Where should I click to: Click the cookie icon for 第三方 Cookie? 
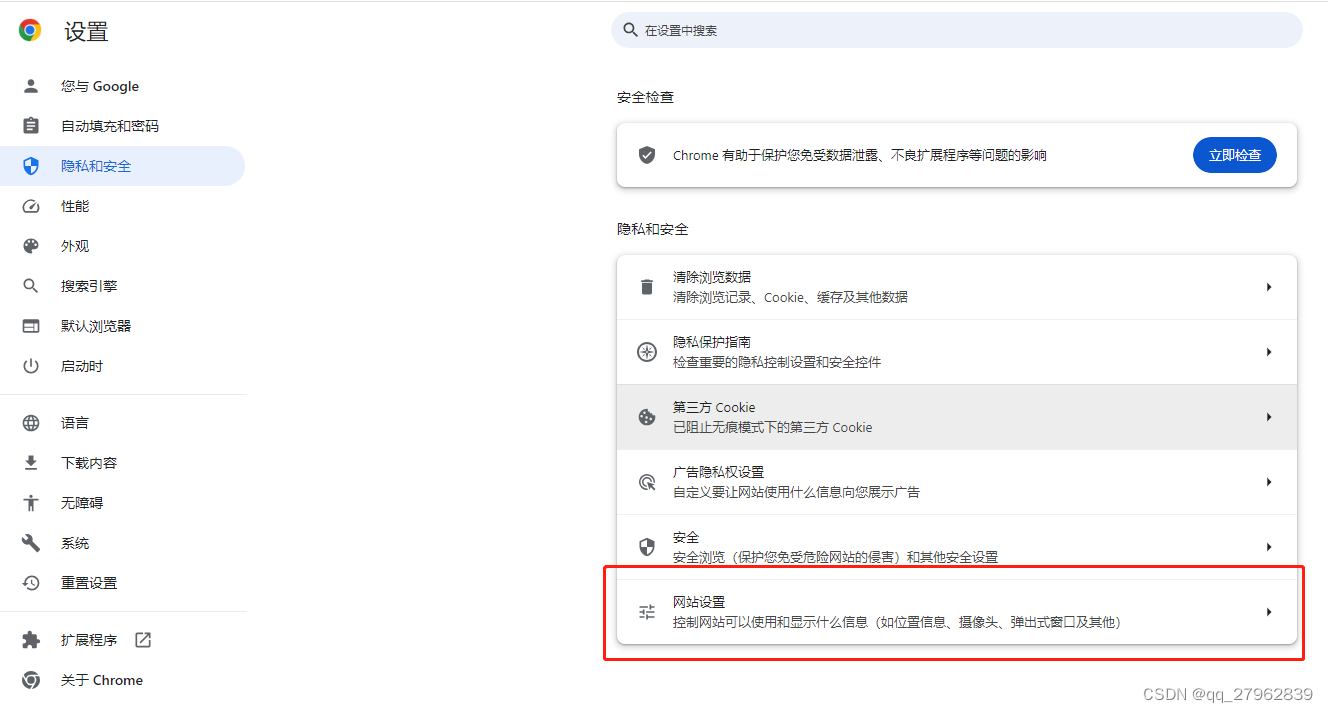[647, 417]
